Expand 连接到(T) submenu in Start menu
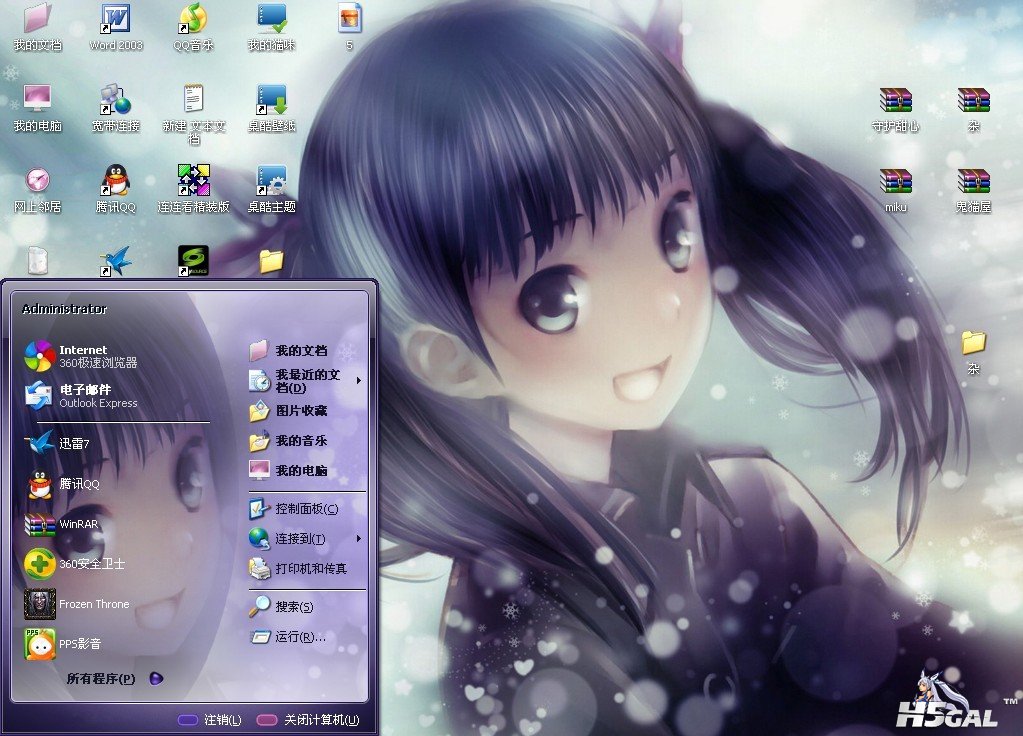1023x736 pixels. pos(358,539)
